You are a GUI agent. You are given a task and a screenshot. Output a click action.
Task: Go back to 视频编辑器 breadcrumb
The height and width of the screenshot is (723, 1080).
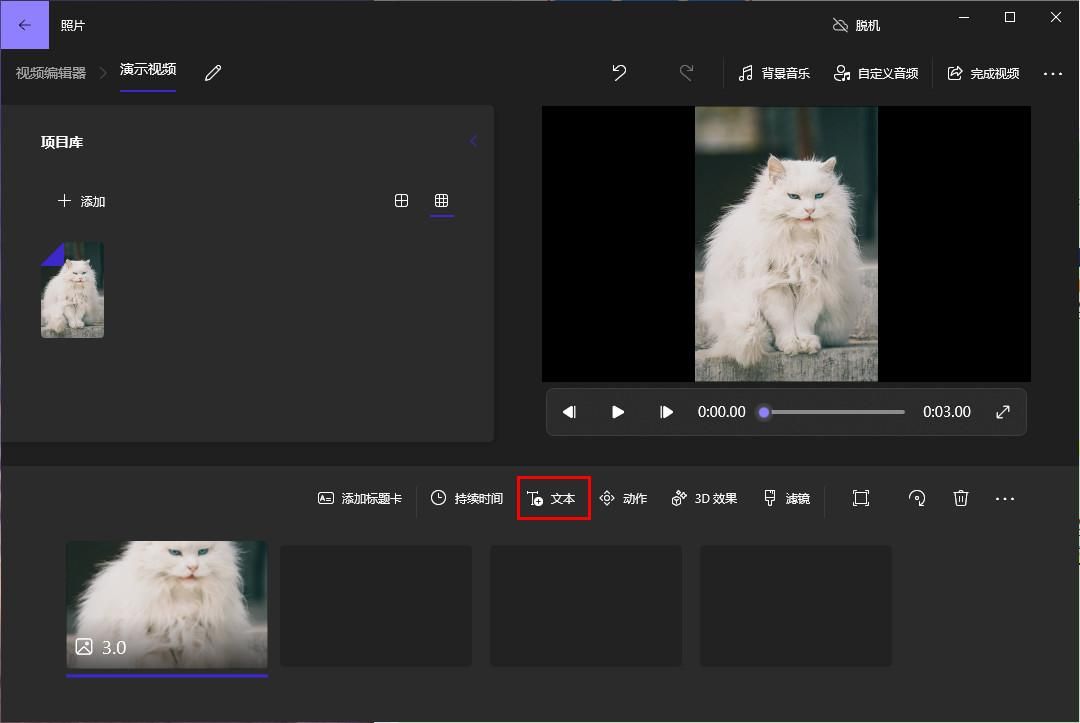pyautogui.click(x=52, y=71)
